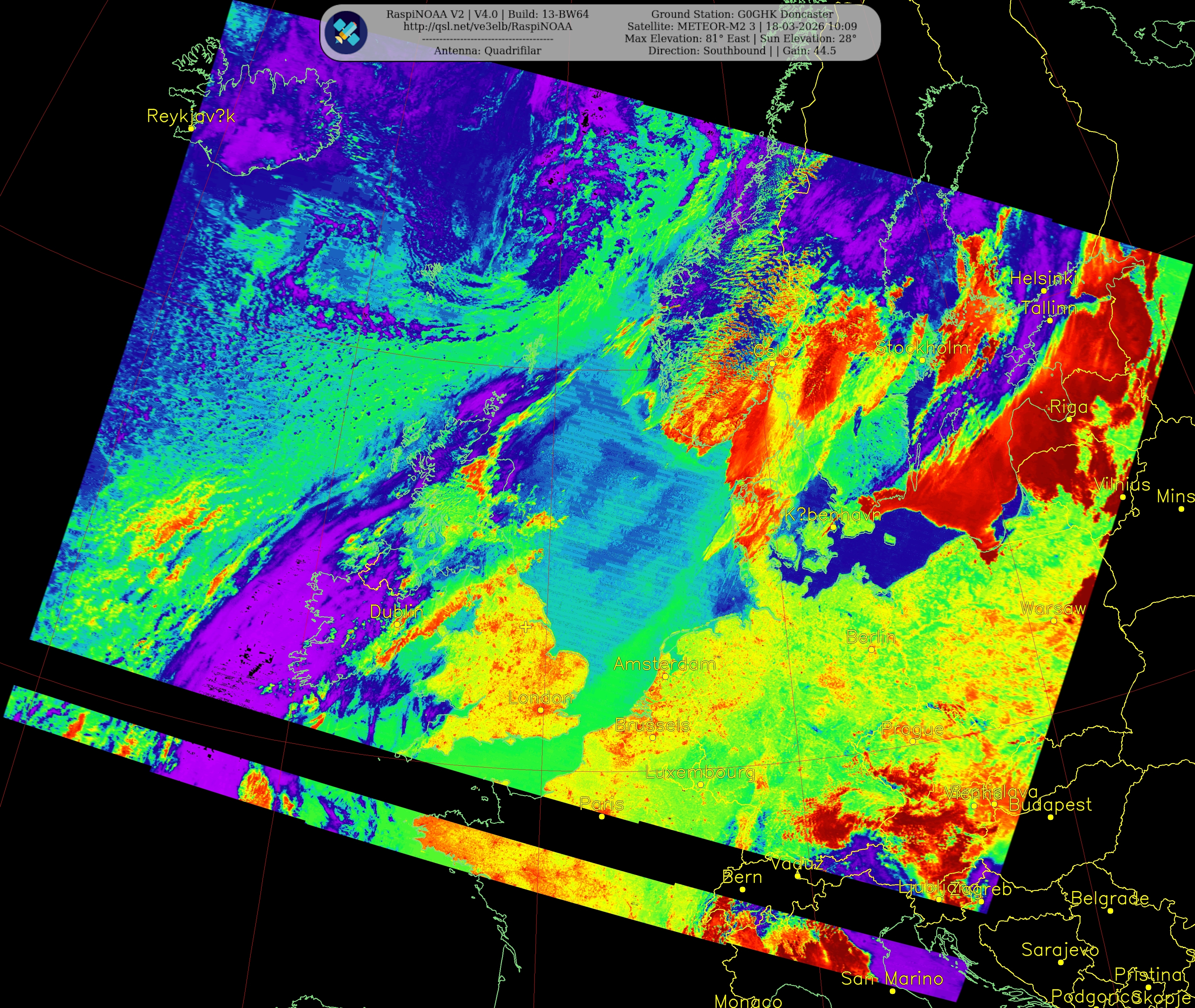This screenshot has height=1008, width=1195.
Task: Click the Helsinki city marker dot
Action: tap(1044, 291)
